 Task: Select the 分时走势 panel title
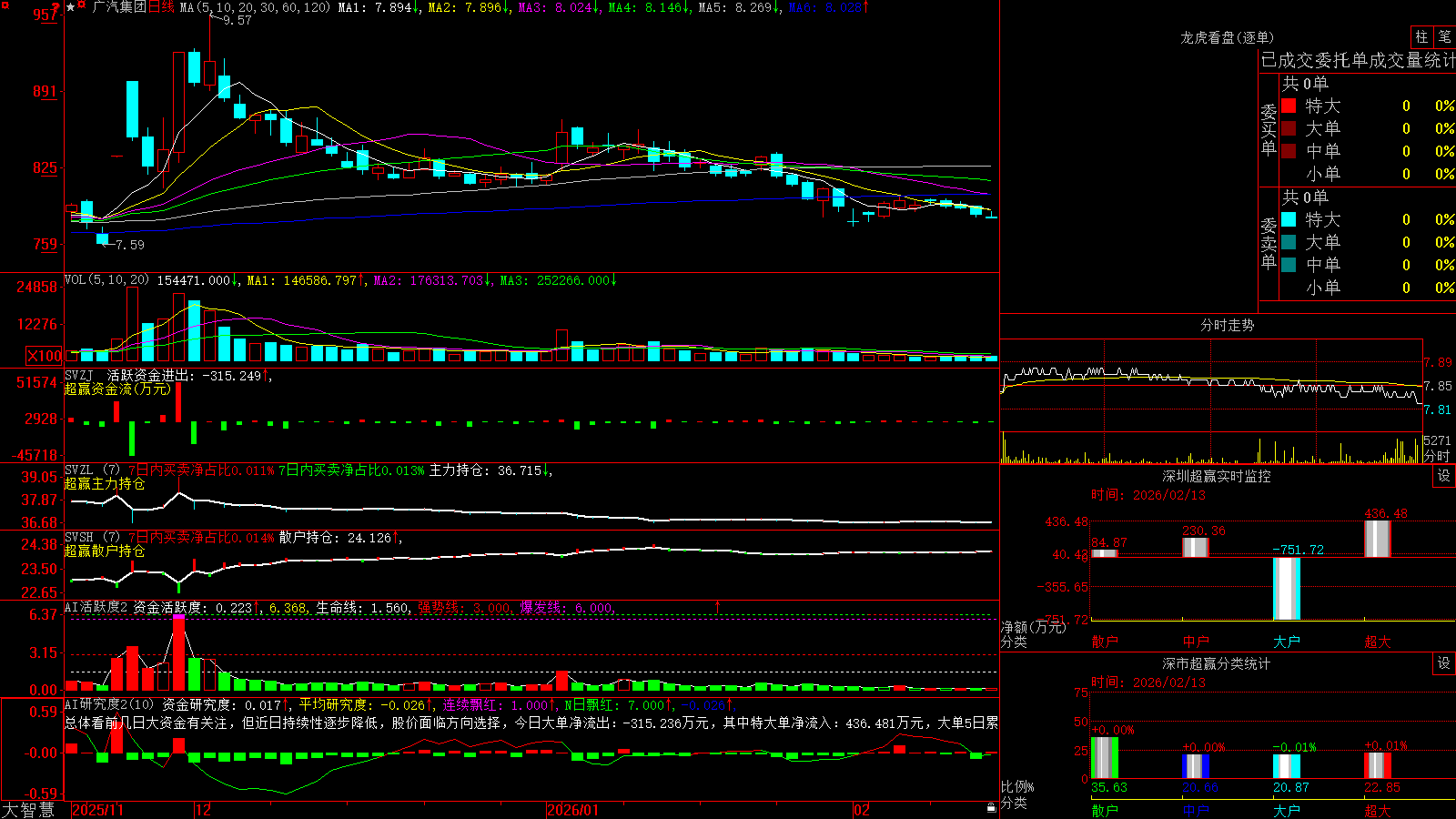[x=1227, y=325]
